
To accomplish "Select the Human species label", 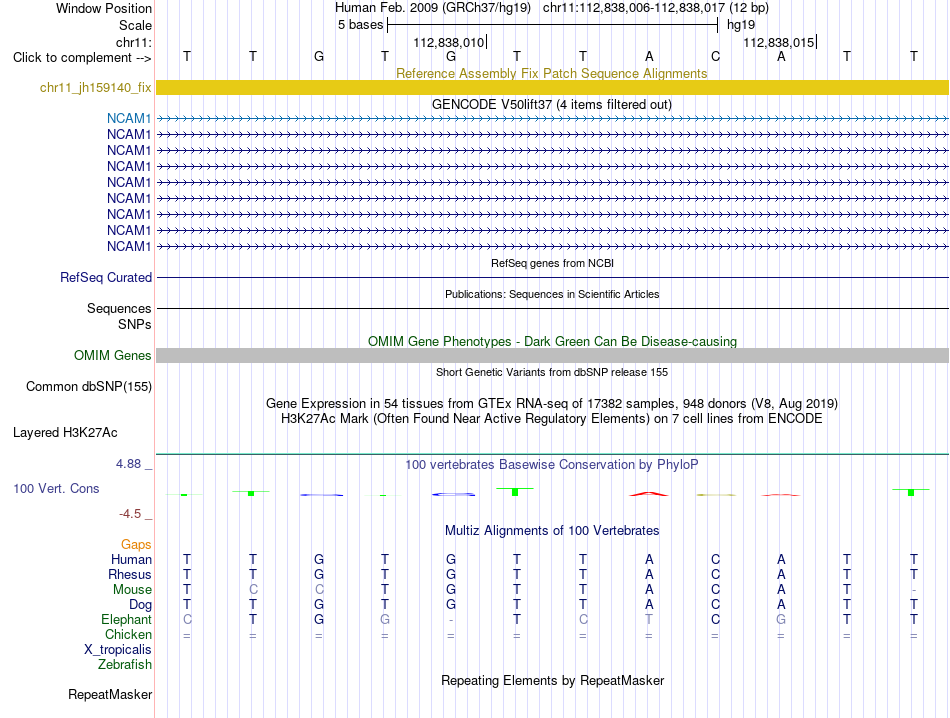I will [x=131, y=559].
